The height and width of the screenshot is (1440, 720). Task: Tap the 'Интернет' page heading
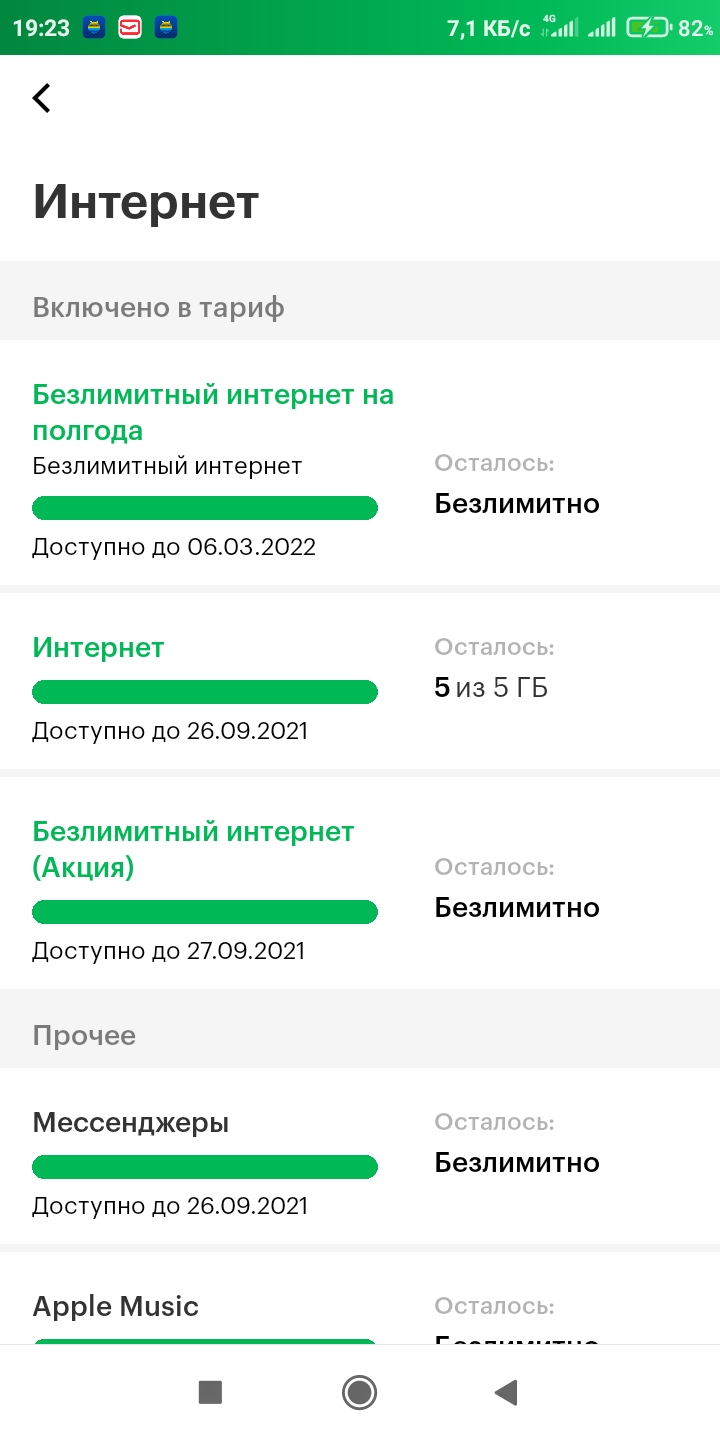pyautogui.click(x=146, y=202)
